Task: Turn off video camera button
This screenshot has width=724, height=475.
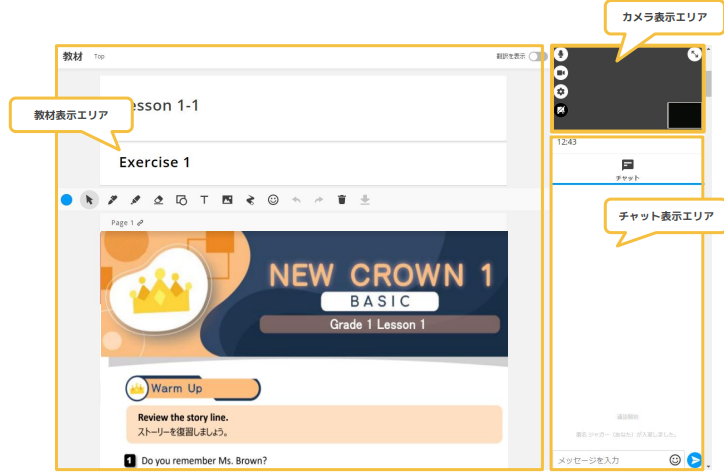Action: (x=561, y=73)
